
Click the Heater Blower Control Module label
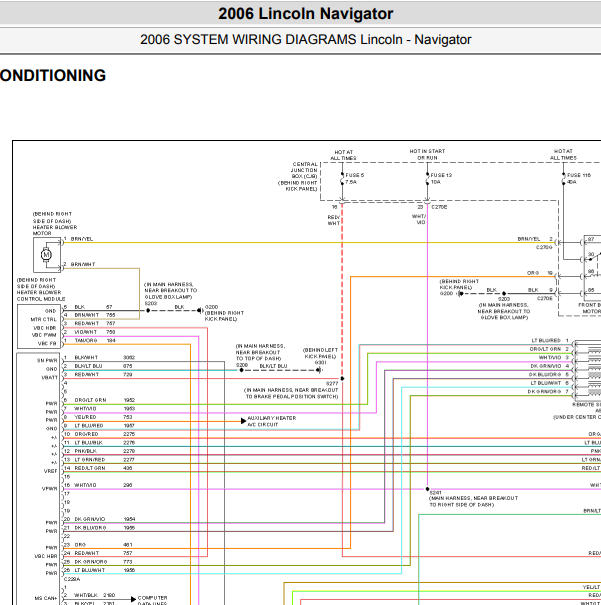point(41,289)
